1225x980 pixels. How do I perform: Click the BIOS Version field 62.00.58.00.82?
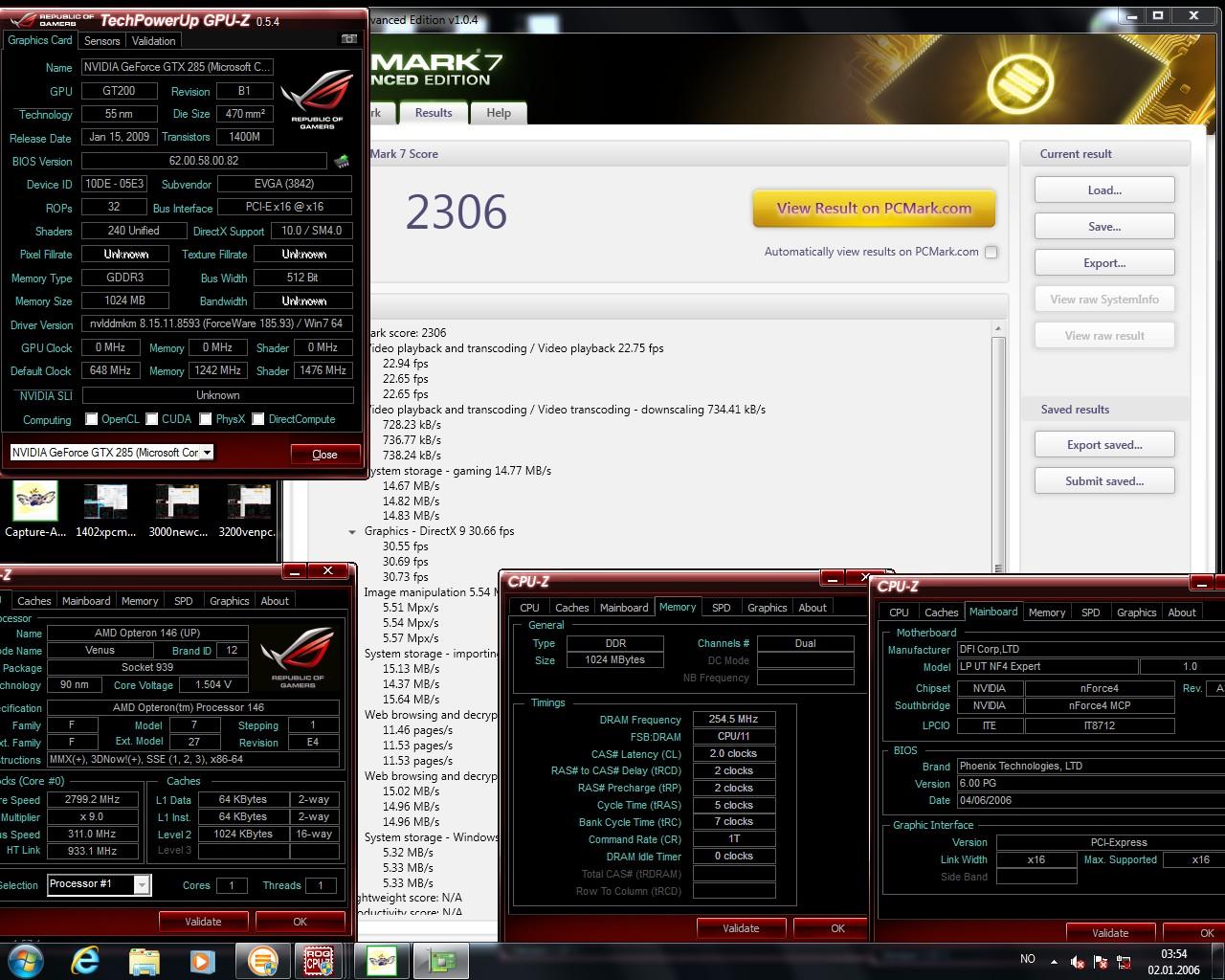(x=204, y=161)
